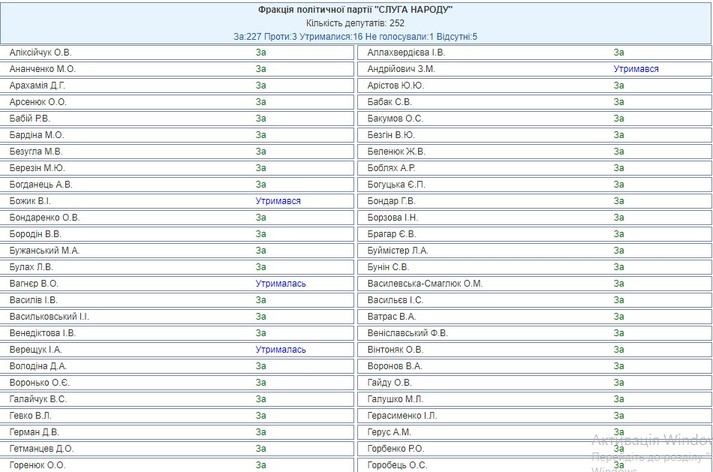The image size is (713, 472).
Task: Select deputy name Андрійович З.М.
Action: point(401,69)
